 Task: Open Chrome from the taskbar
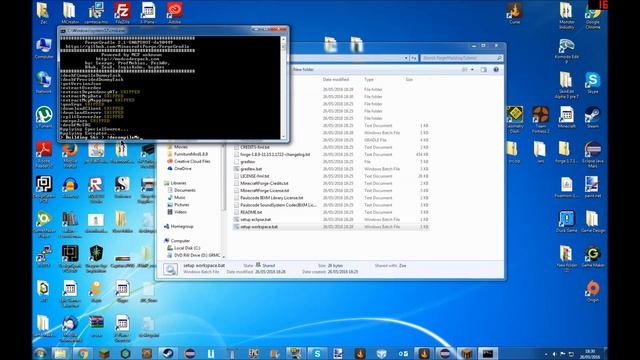83,353
